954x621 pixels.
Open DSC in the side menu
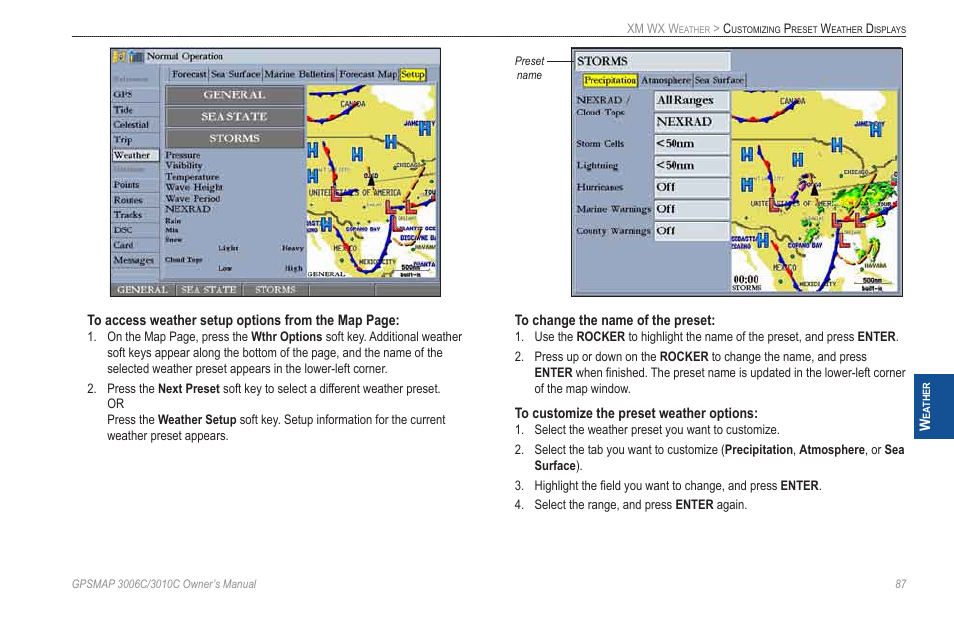134,230
